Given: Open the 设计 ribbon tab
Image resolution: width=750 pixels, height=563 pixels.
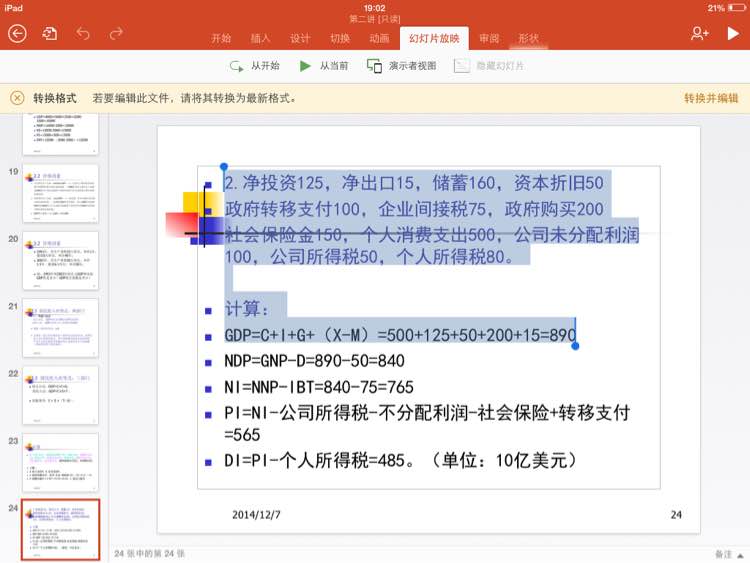Looking at the screenshot, I should tap(300, 38).
